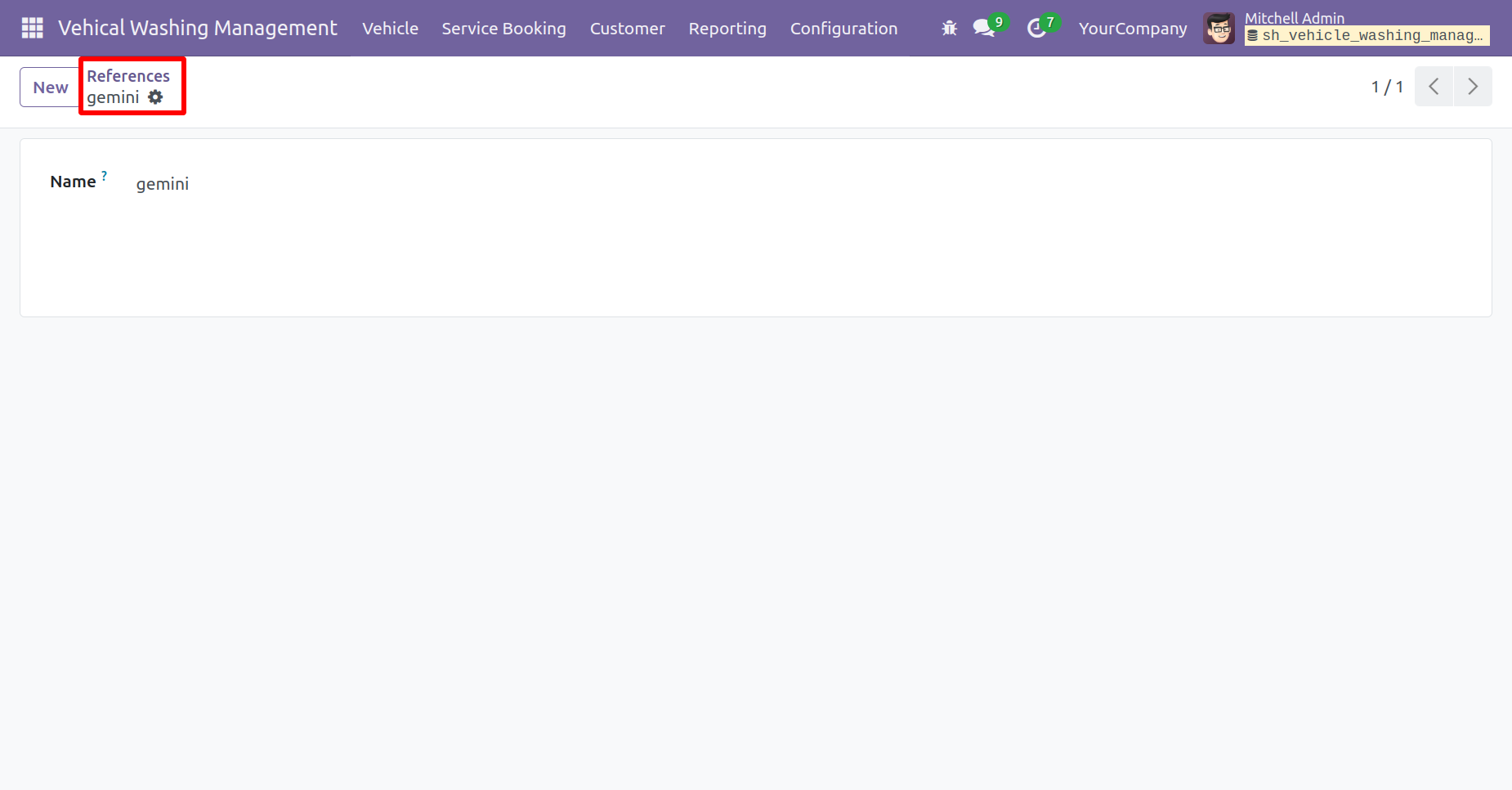Go back to References breadcrumb
Viewport: 1512px width, 790px height.
tap(128, 75)
